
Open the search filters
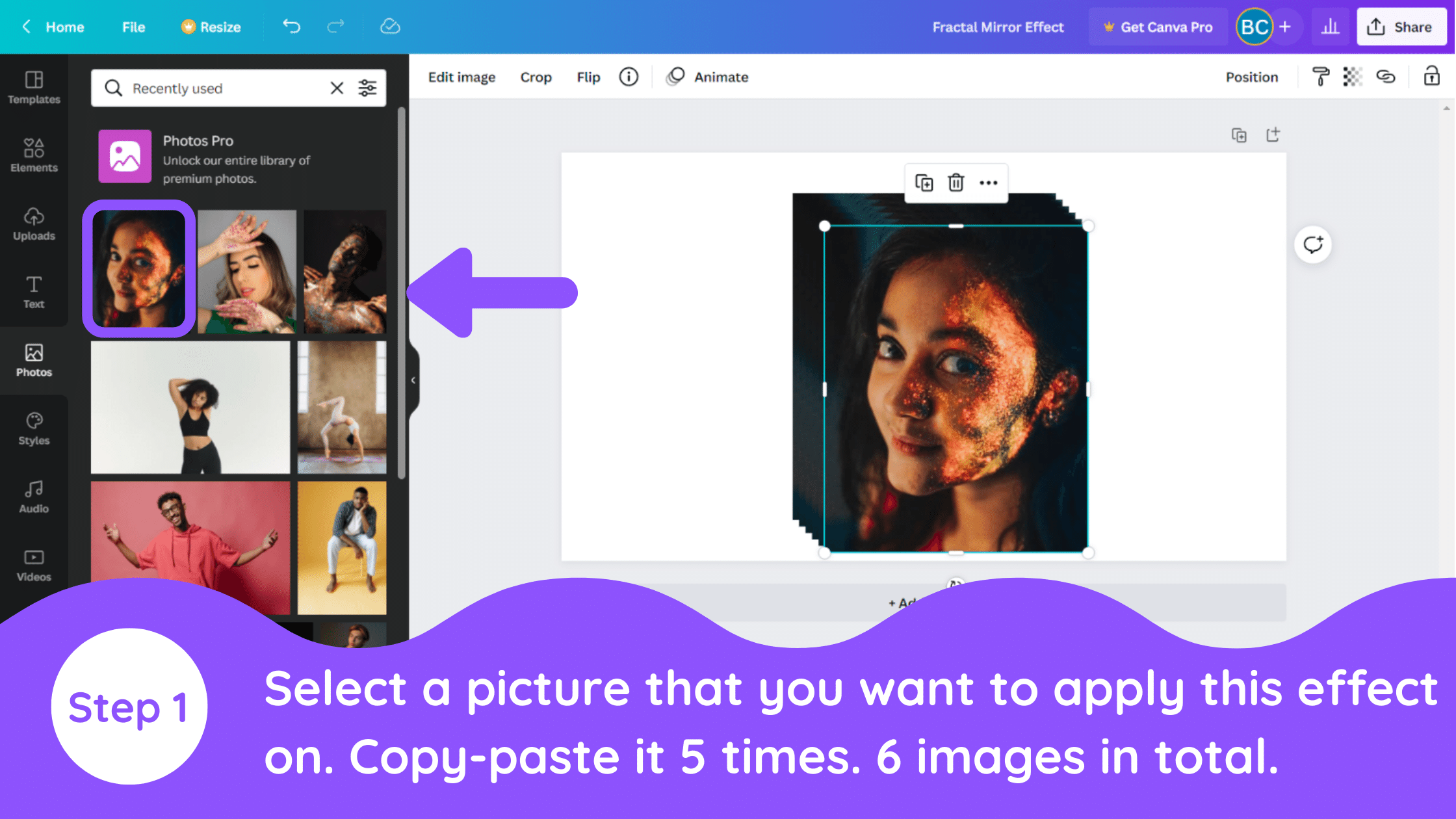(367, 88)
